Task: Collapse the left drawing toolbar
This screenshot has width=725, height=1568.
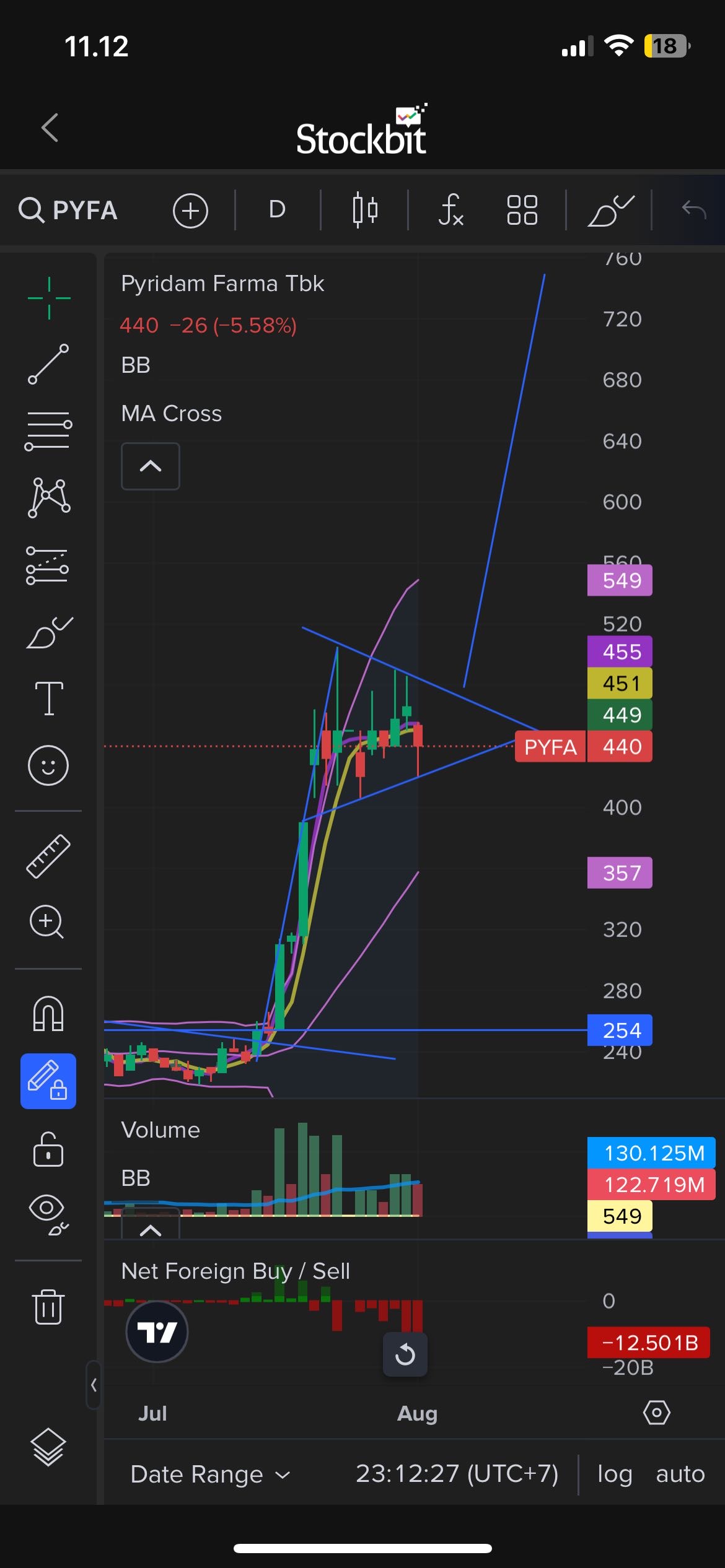Action: pos(94,1385)
